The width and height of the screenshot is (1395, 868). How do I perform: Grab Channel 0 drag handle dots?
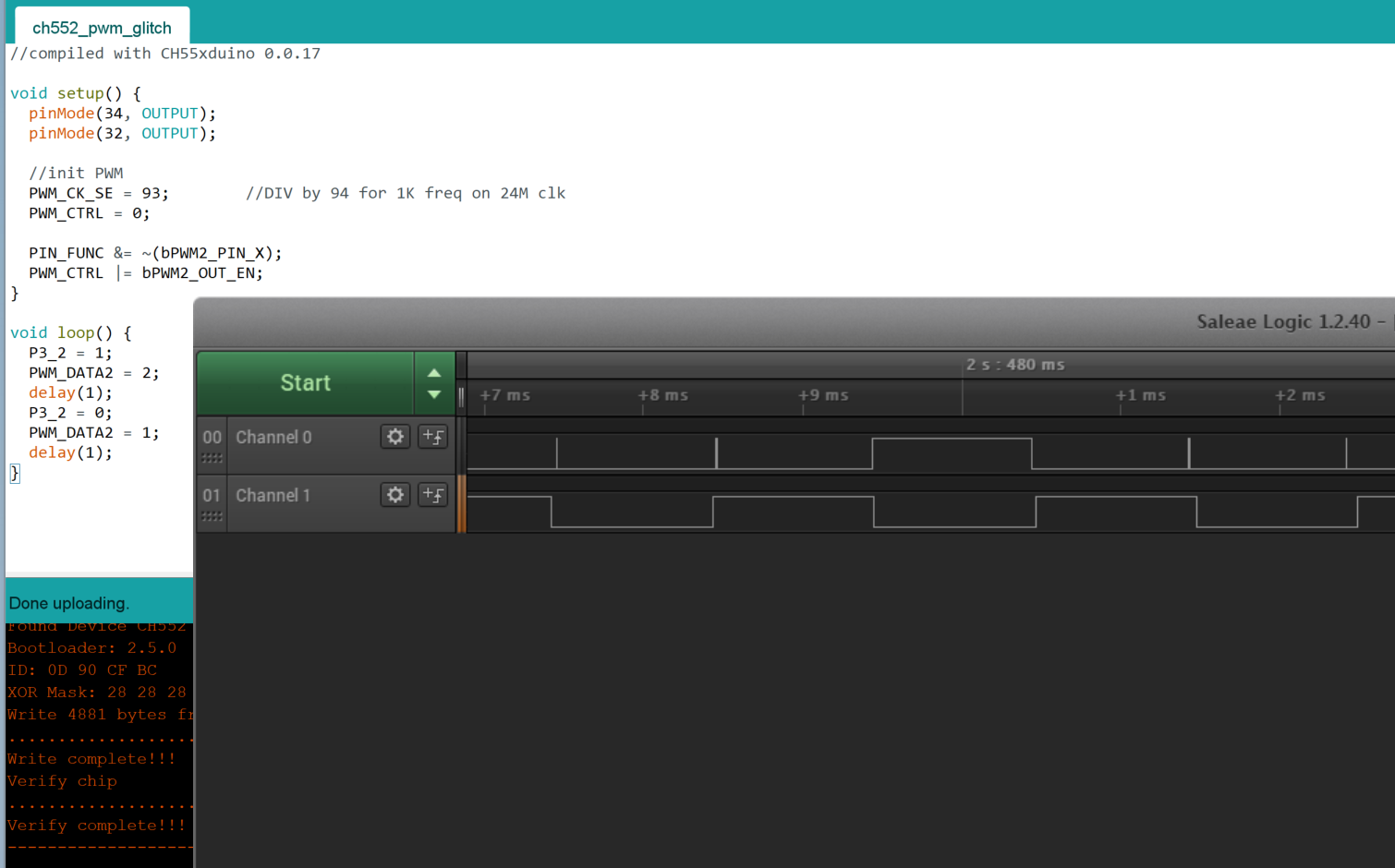click(x=212, y=458)
